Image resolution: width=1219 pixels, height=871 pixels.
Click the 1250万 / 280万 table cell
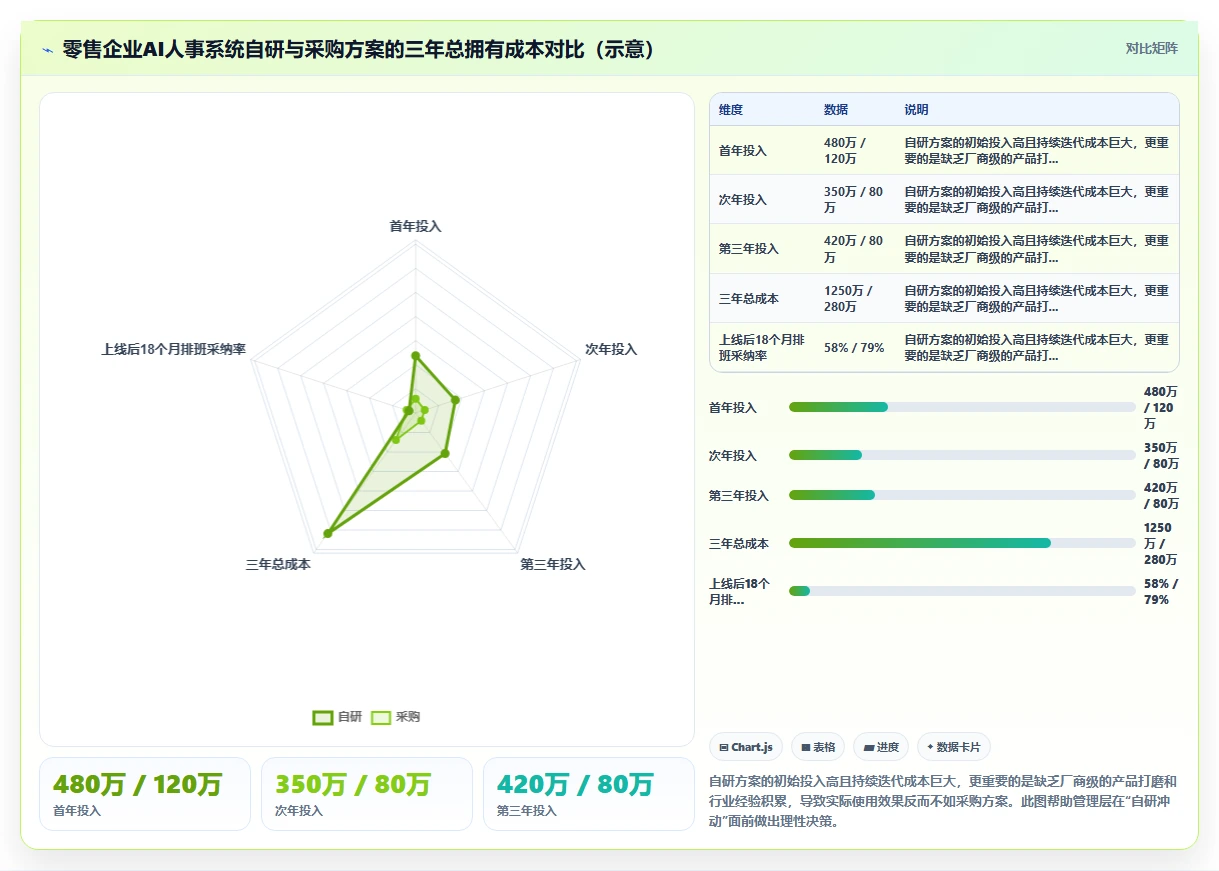pyautogui.click(x=855, y=298)
